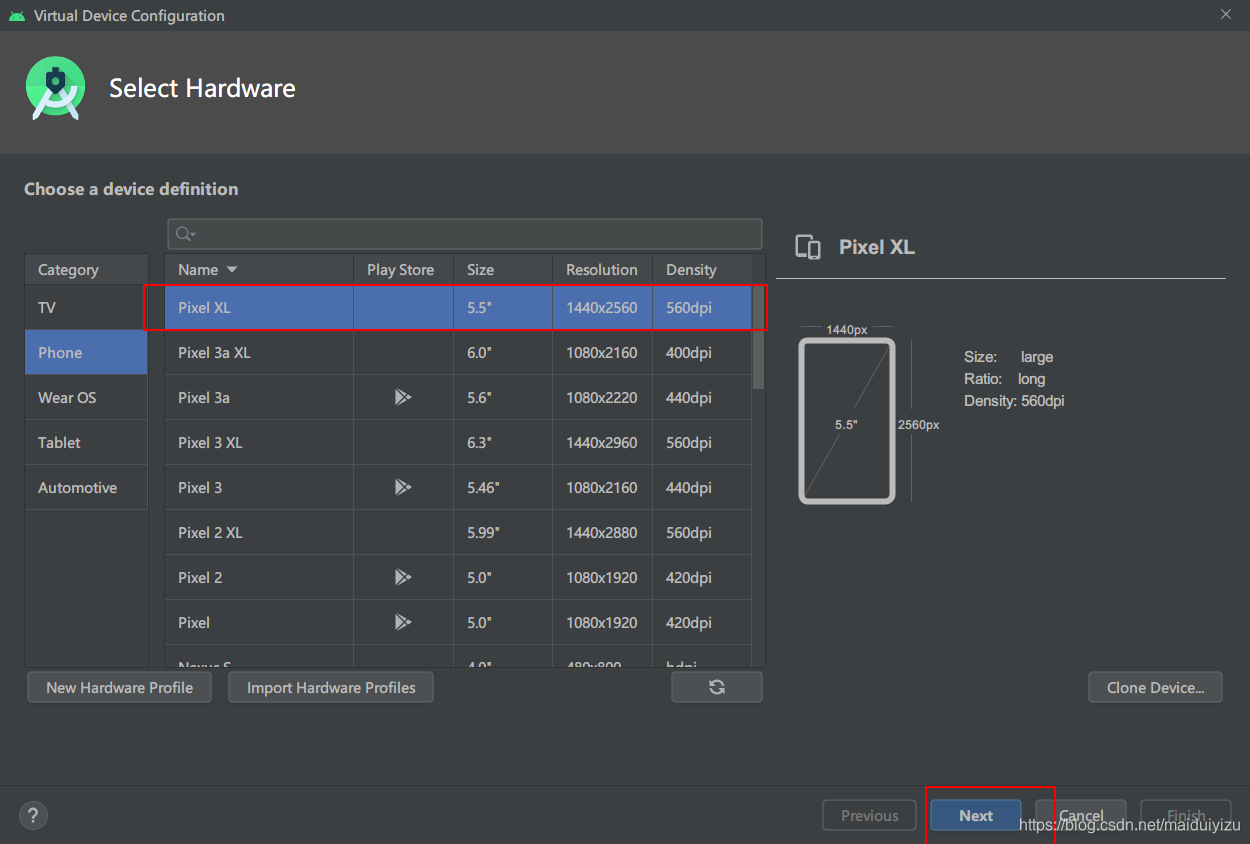The height and width of the screenshot is (844, 1250).
Task: Select the Phone category
Action: [86, 352]
